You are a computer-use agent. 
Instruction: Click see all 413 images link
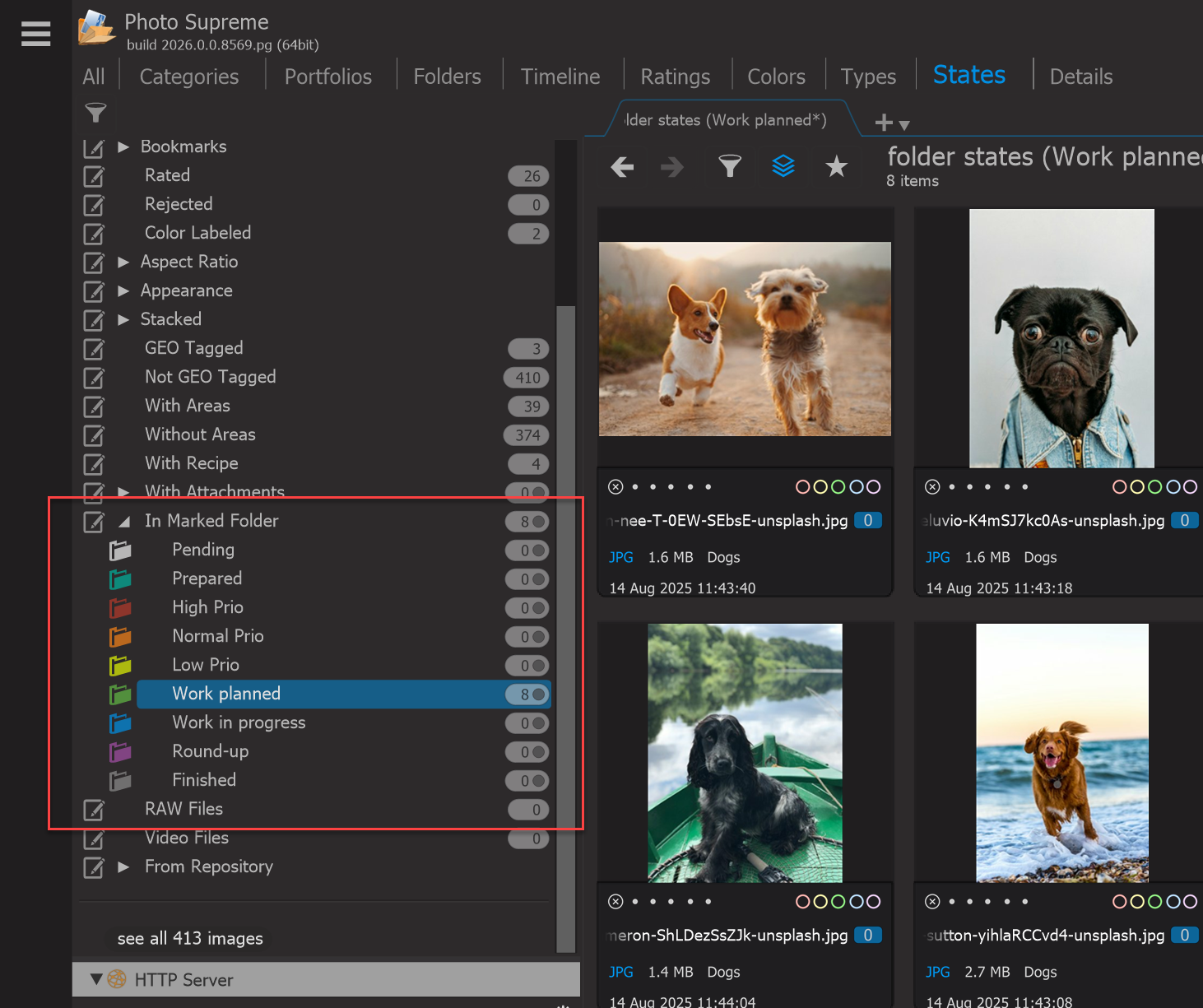click(190, 938)
